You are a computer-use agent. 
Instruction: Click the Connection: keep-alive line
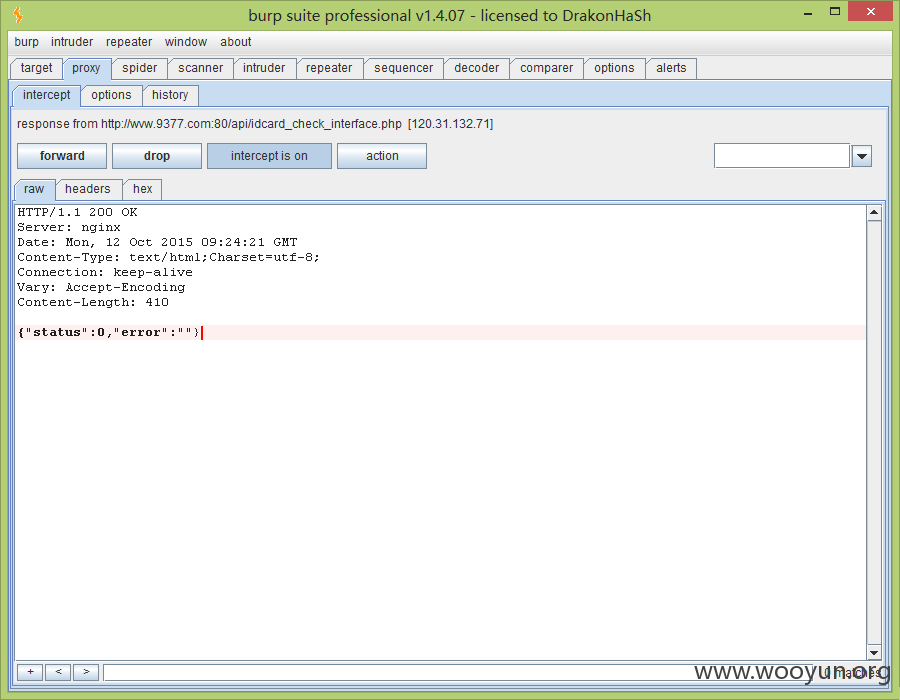(105, 272)
